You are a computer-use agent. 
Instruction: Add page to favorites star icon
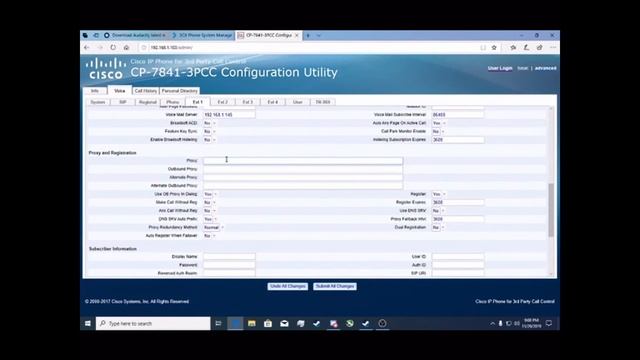click(494, 48)
